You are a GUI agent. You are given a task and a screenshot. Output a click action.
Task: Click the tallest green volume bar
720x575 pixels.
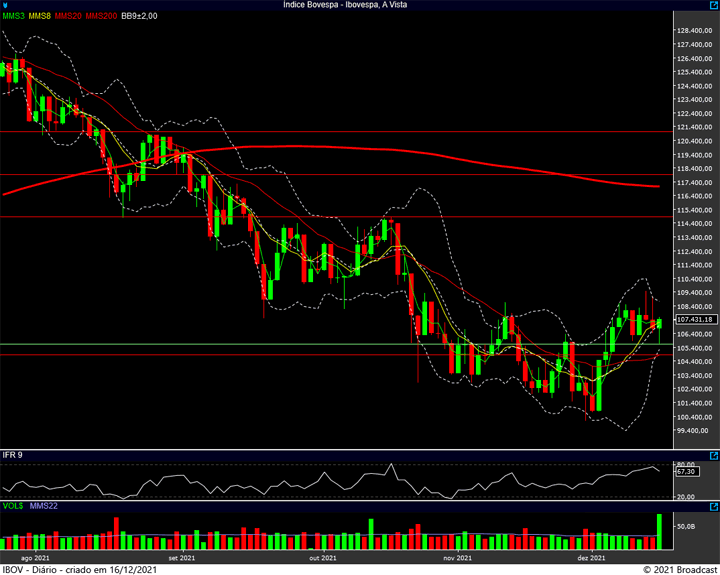tap(659, 532)
